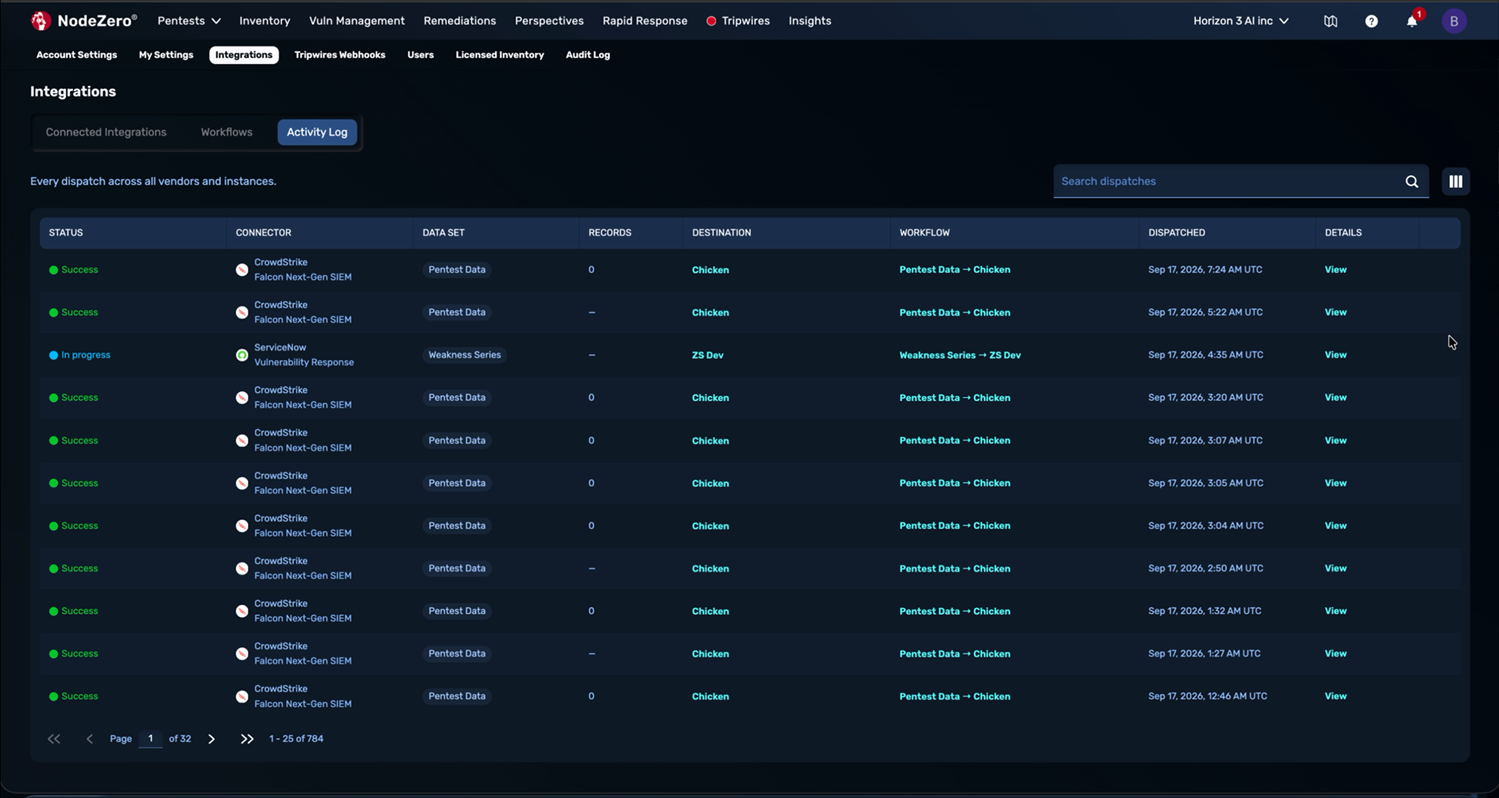View details for 7:24 AM dispatch
Image resolution: width=1499 pixels, height=798 pixels.
pyautogui.click(x=1336, y=270)
